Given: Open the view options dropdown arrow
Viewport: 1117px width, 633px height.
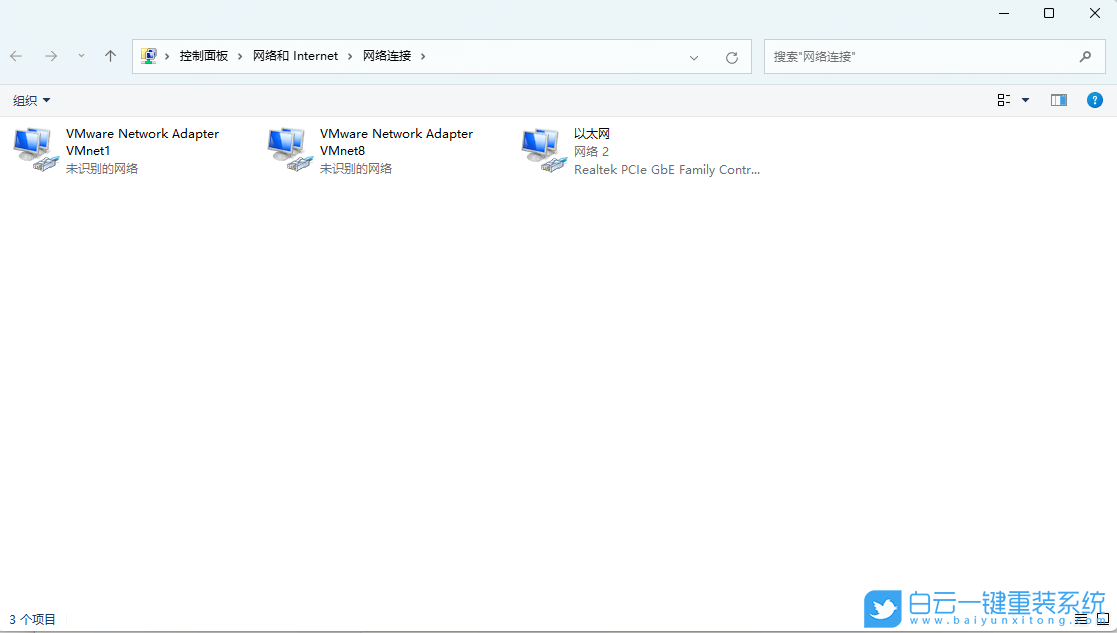Looking at the screenshot, I should tap(1026, 100).
